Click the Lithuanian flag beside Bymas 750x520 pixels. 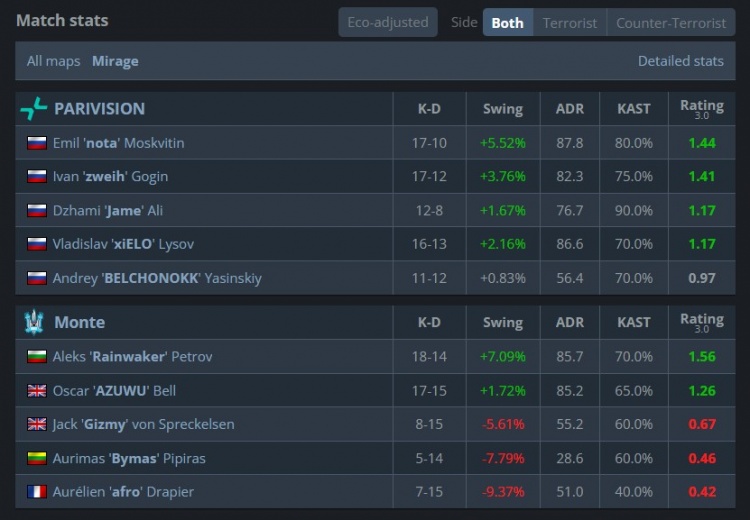(37, 458)
